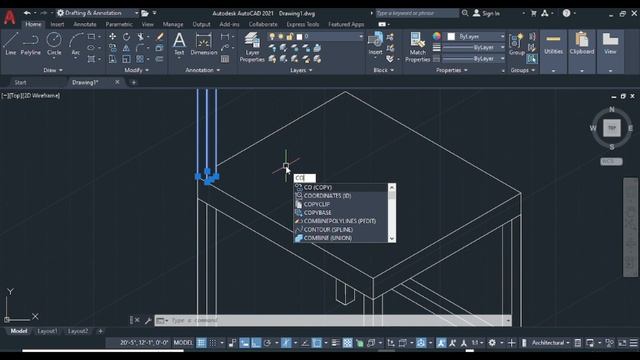
Task: Toggle transparency display in status bar
Action: (347, 343)
